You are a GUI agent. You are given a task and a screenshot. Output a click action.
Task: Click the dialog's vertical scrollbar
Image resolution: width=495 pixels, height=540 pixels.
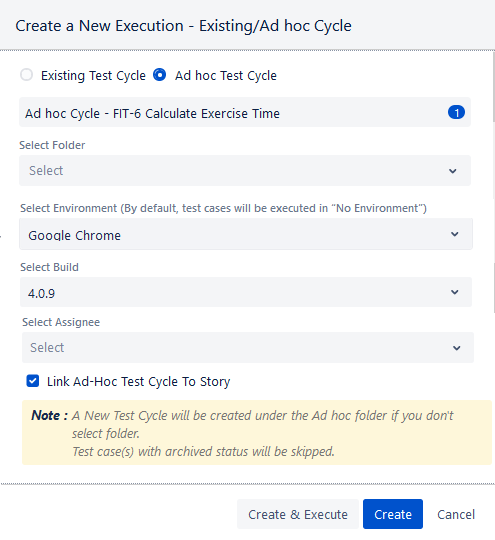[x=494, y=86]
